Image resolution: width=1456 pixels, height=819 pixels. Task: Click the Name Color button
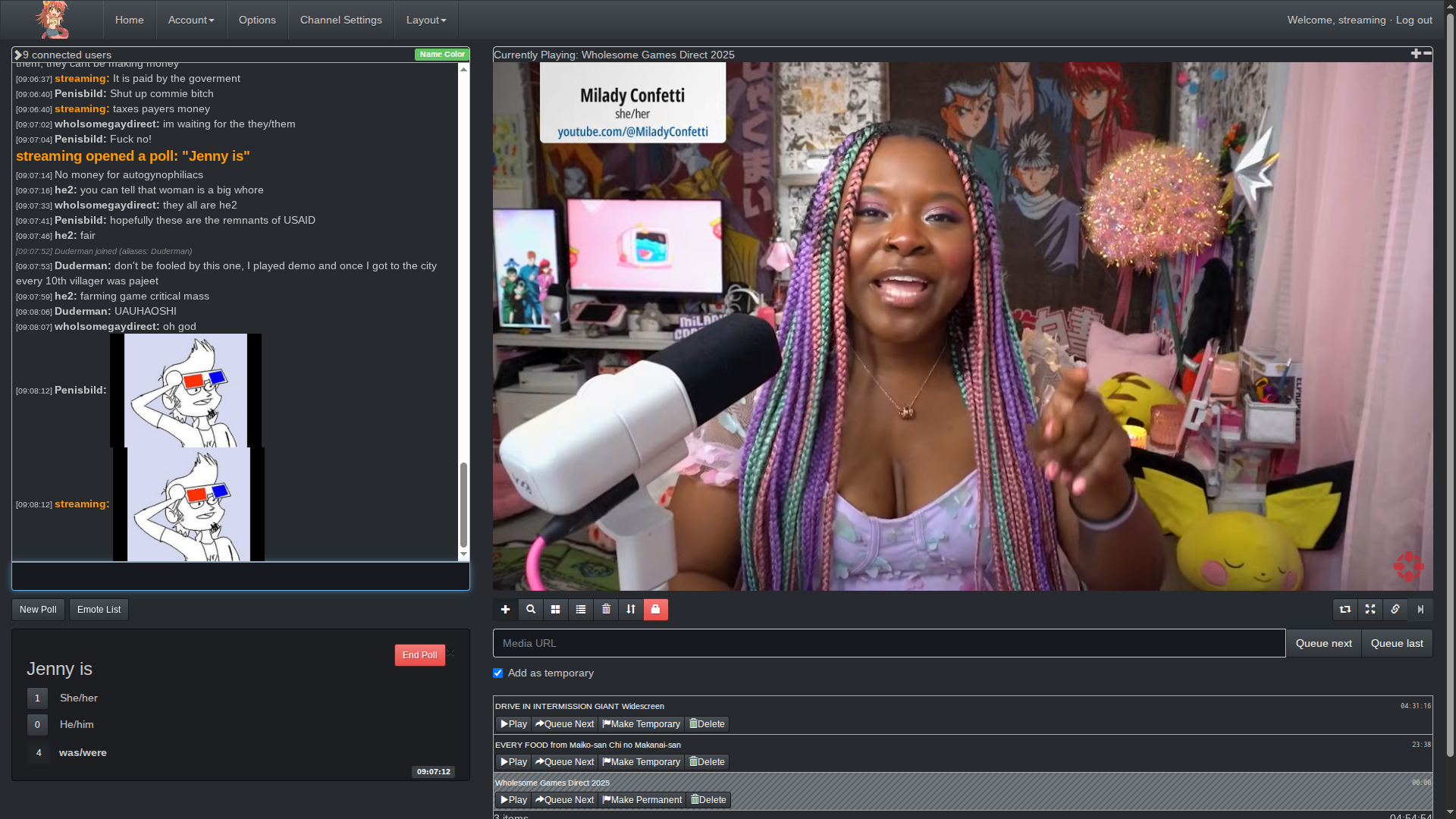click(x=442, y=55)
